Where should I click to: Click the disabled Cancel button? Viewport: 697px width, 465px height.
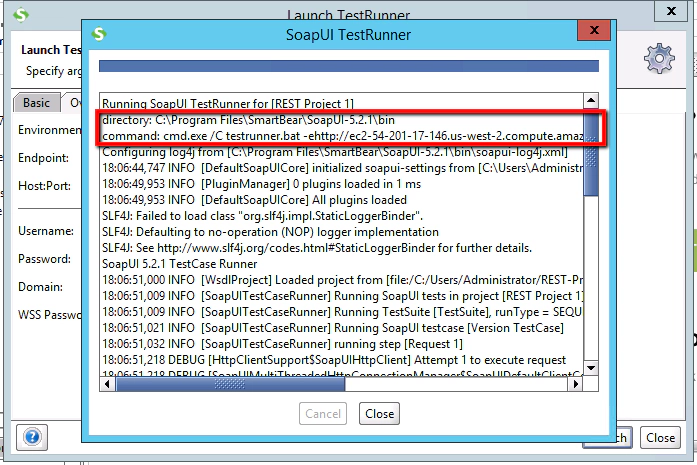point(323,413)
